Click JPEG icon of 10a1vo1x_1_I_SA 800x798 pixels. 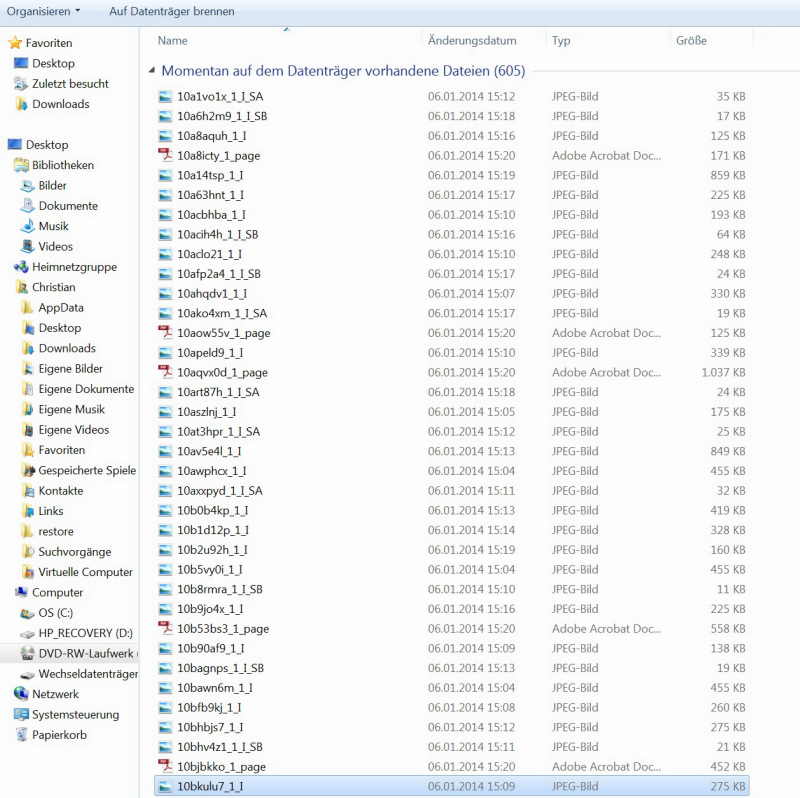tap(166, 97)
